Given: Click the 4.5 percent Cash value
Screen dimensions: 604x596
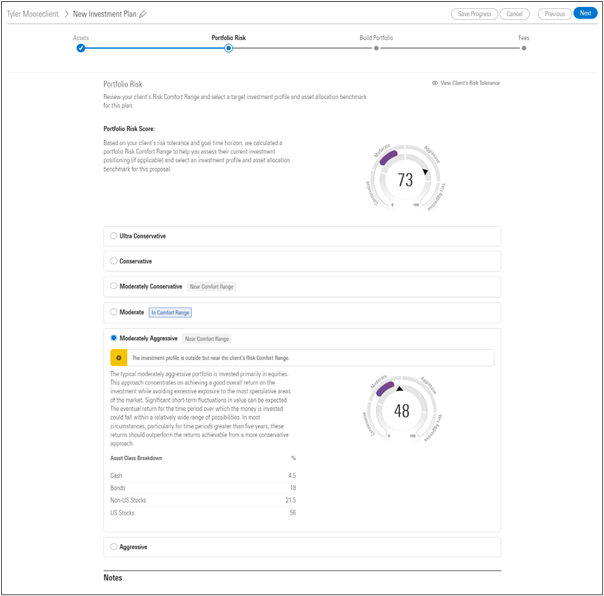Looking at the screenshot, I should click(292, 475).
